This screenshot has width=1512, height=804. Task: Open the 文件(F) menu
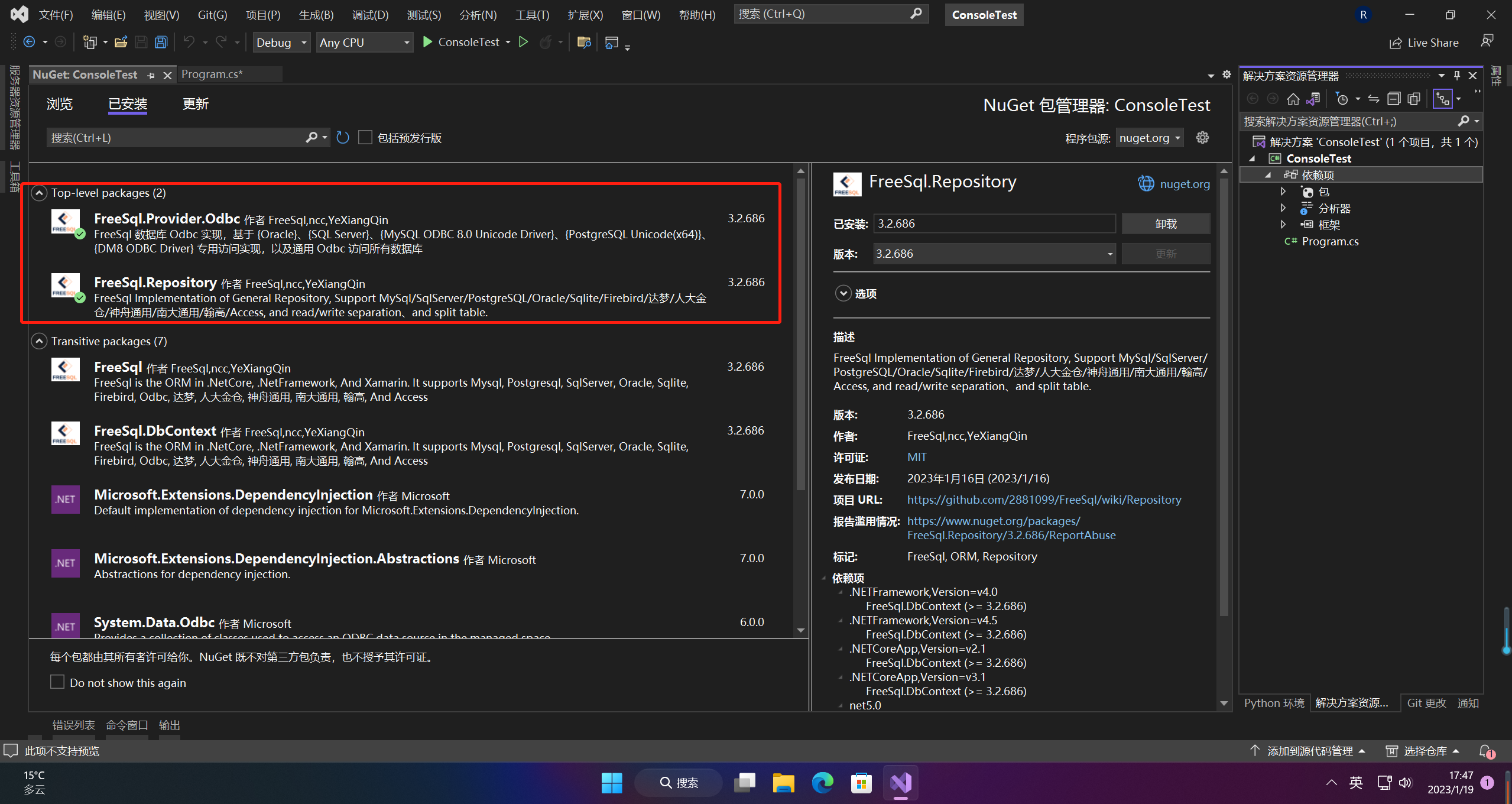tap(56, 15)
